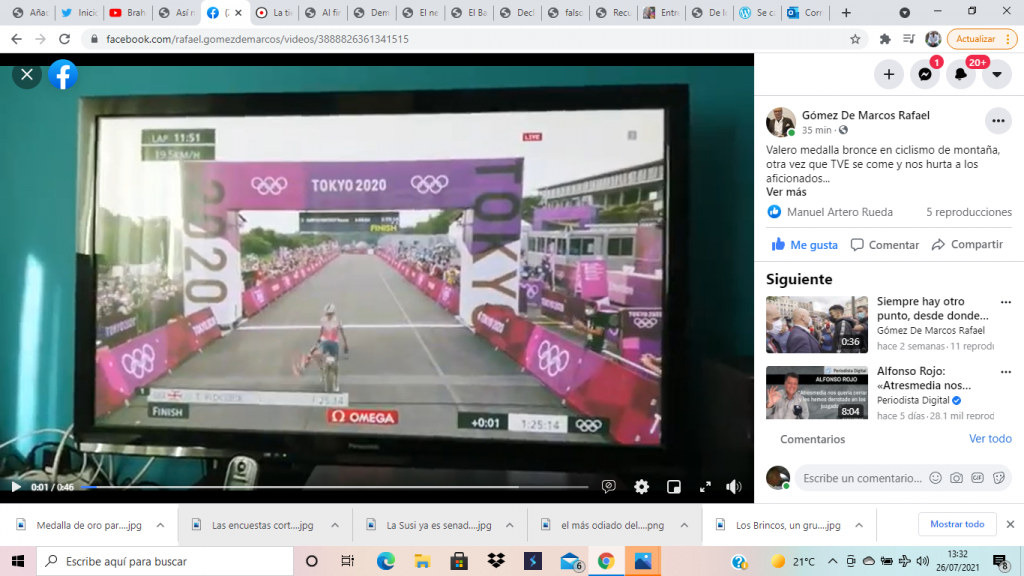1024x576 pixels.
Task: Expand the account dropdown arrow
Action: (x=997, y=74)
